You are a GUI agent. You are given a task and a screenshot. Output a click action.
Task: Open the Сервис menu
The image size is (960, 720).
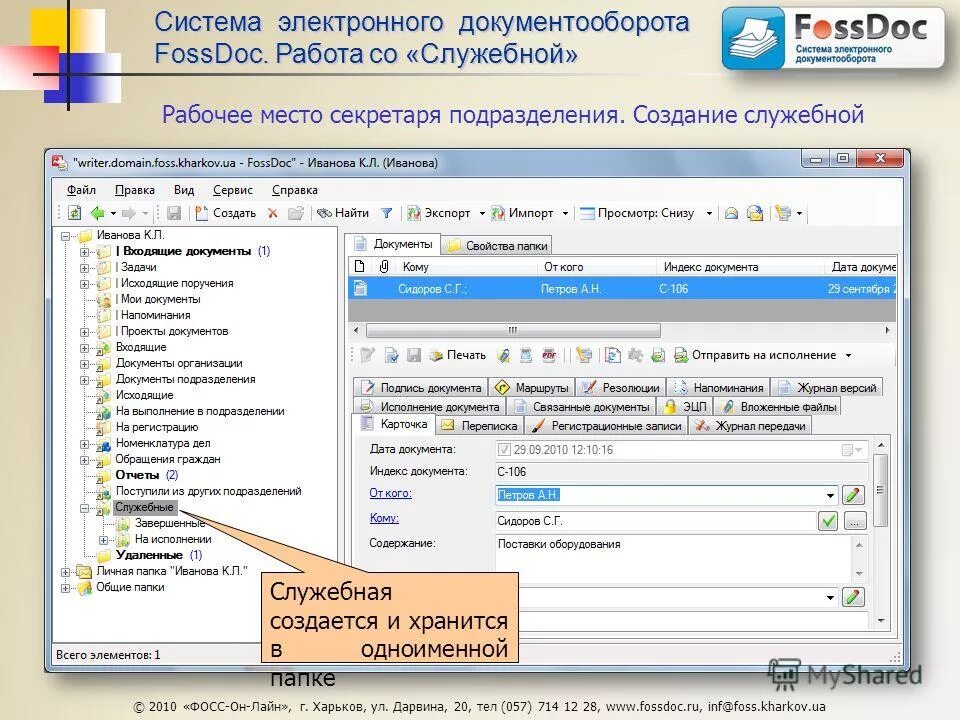(233, 190)
